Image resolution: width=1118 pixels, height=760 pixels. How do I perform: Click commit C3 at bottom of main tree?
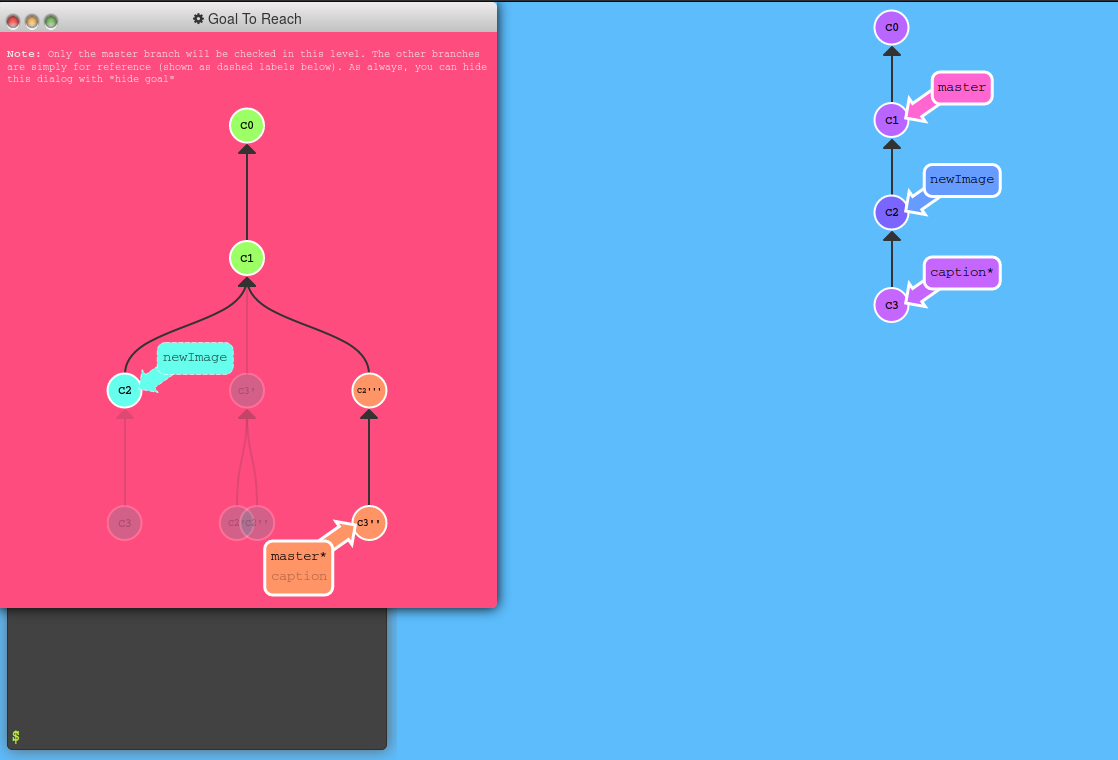click(x=889, y=304)
